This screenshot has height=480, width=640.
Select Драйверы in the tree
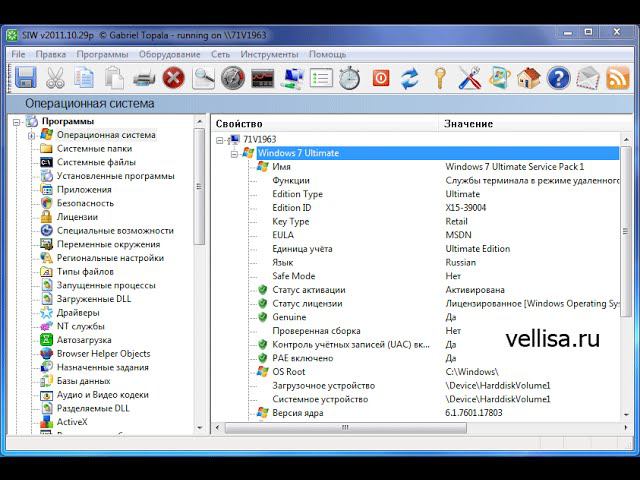78,313
